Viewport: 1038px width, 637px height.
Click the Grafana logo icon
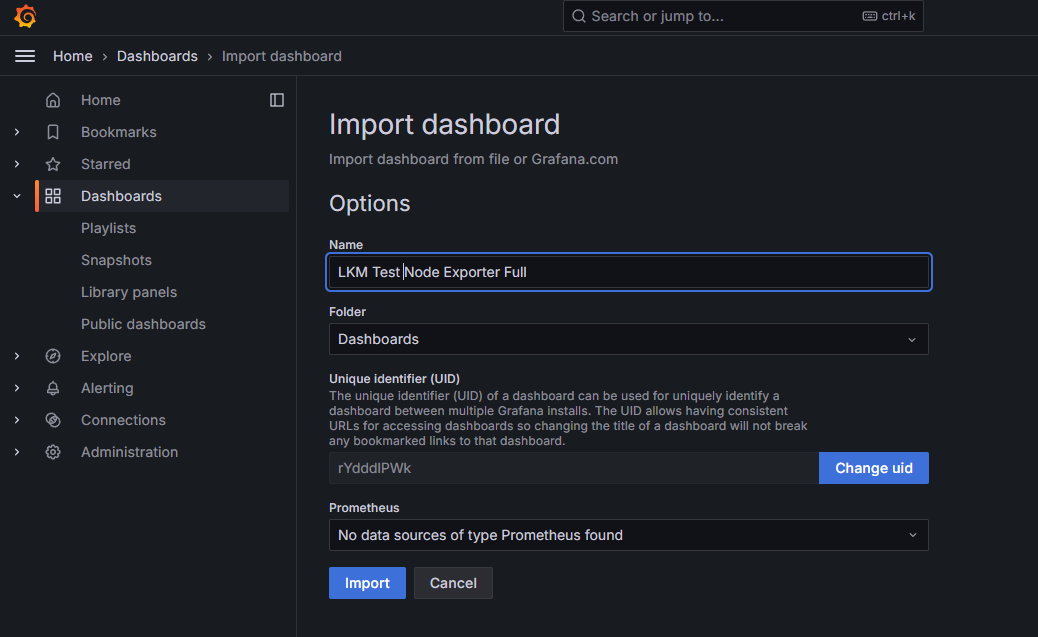pyautogui.click(x=25, y=16)
